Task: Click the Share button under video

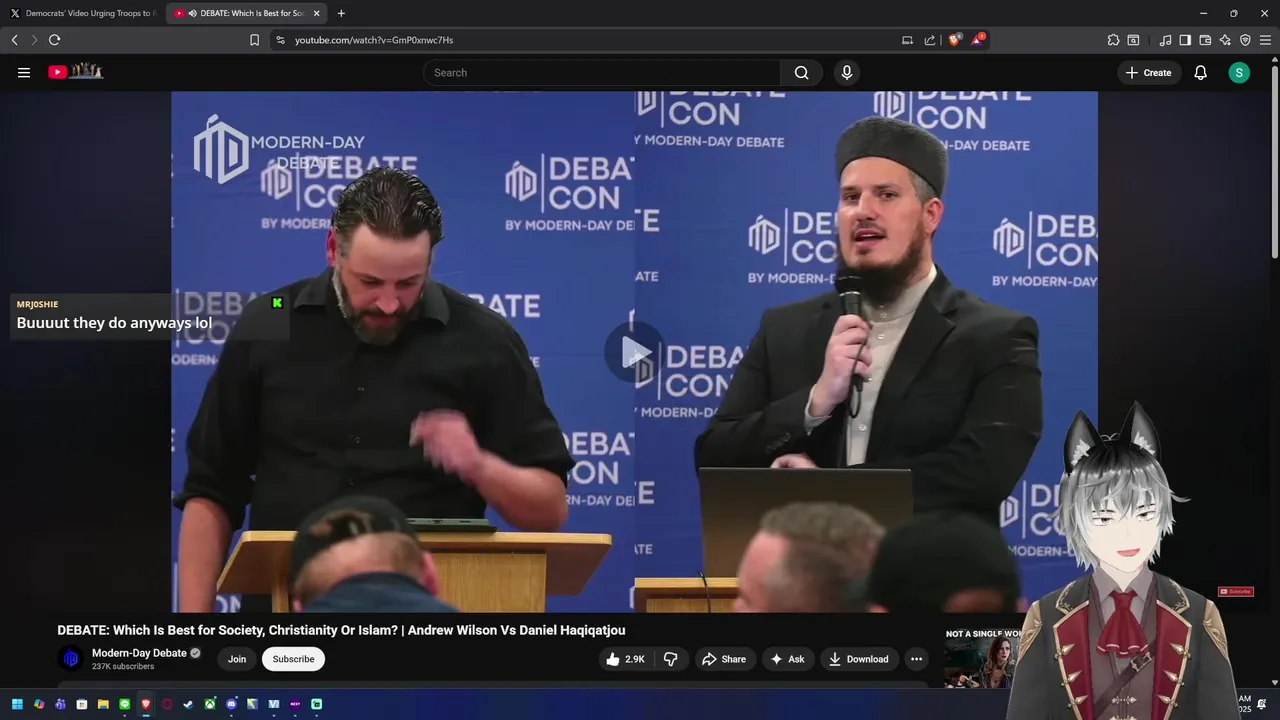Action: [x=724, y=659]
